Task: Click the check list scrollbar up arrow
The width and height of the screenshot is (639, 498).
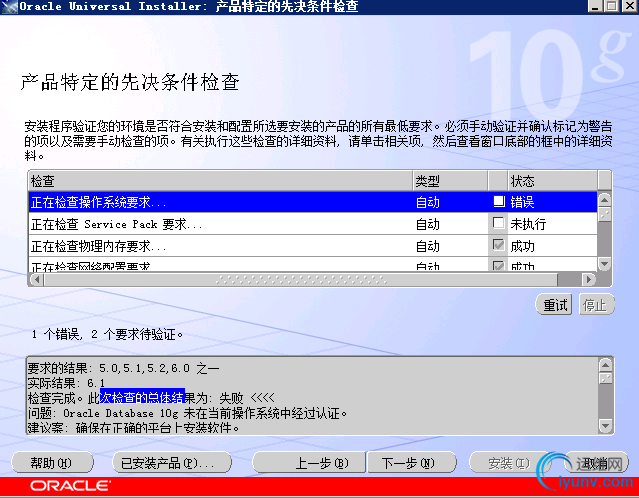Action: pyautogui.click(x=604, y=200)
